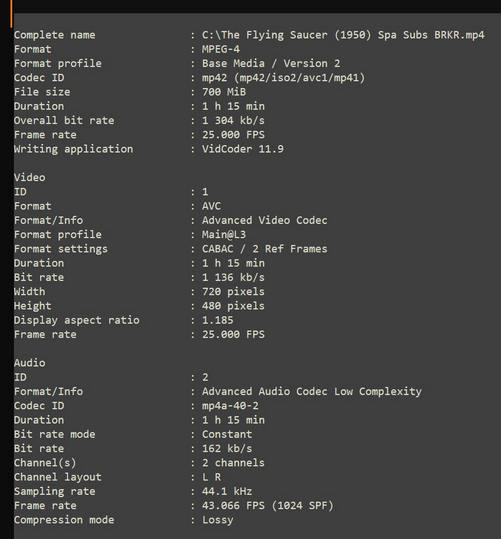Click the Overall bit rate 1 304 kb/s value
Viewport: 501px width, 539px height.
point(233,120)
